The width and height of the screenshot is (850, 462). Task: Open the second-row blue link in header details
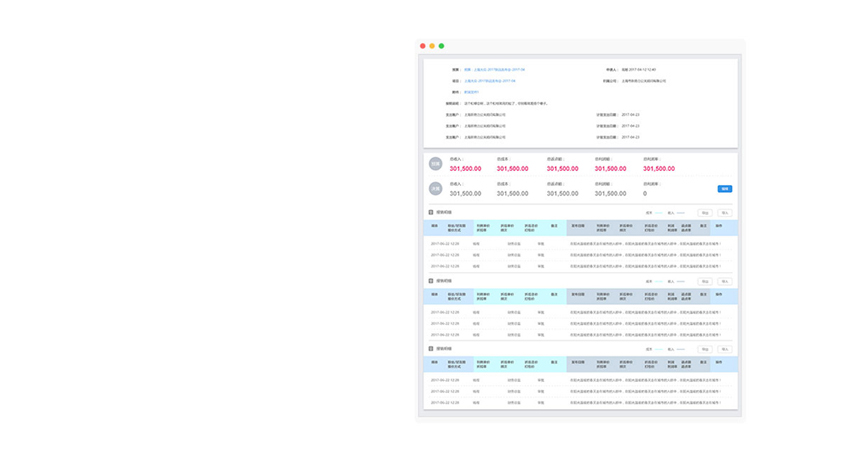pyautogui.click(x=490, y=81)
